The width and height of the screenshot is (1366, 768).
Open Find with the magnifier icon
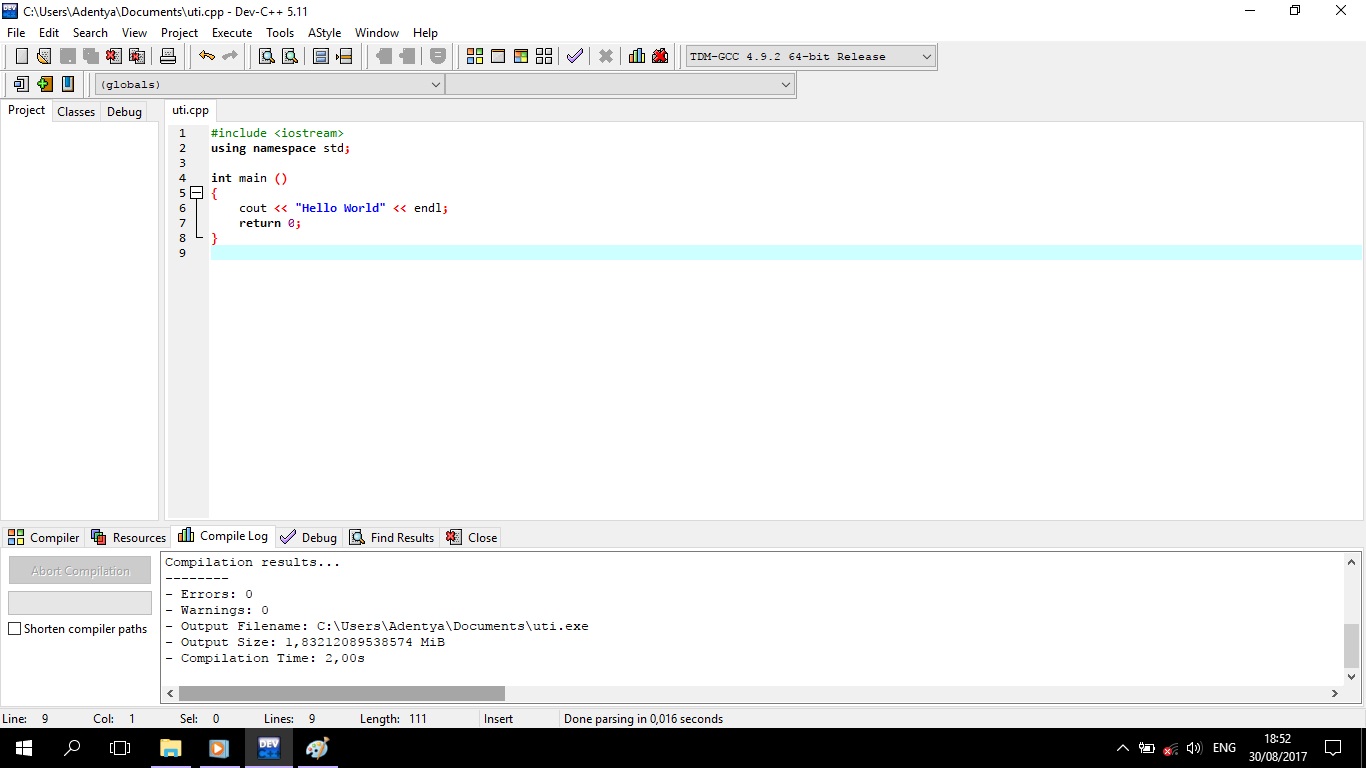point(267,56)
